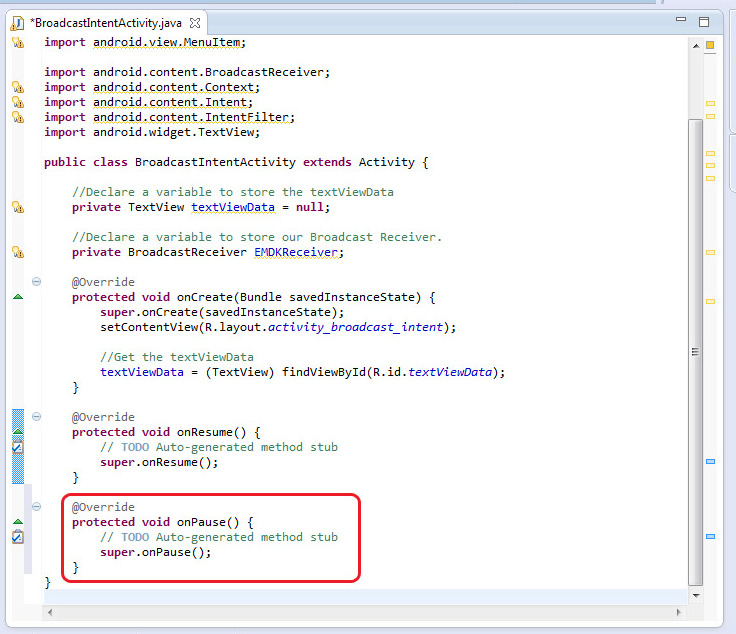Click warning marker next to textViewData declaration
Image resolution: width=736 pixels, height=634 pixels.
click(17, 207)
